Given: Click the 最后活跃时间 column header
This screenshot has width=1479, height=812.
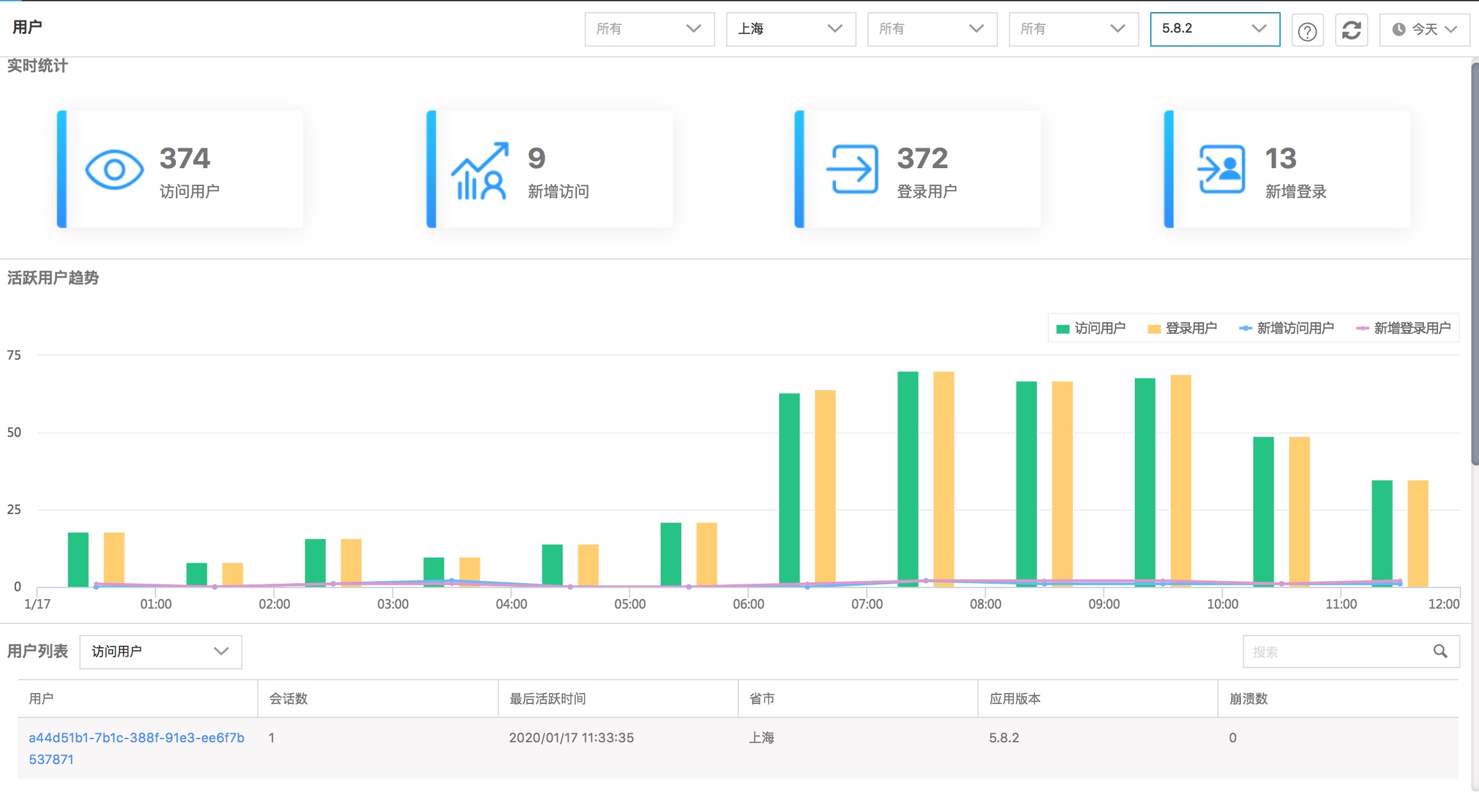Looking at the screenshot, I should coord(618,698).
